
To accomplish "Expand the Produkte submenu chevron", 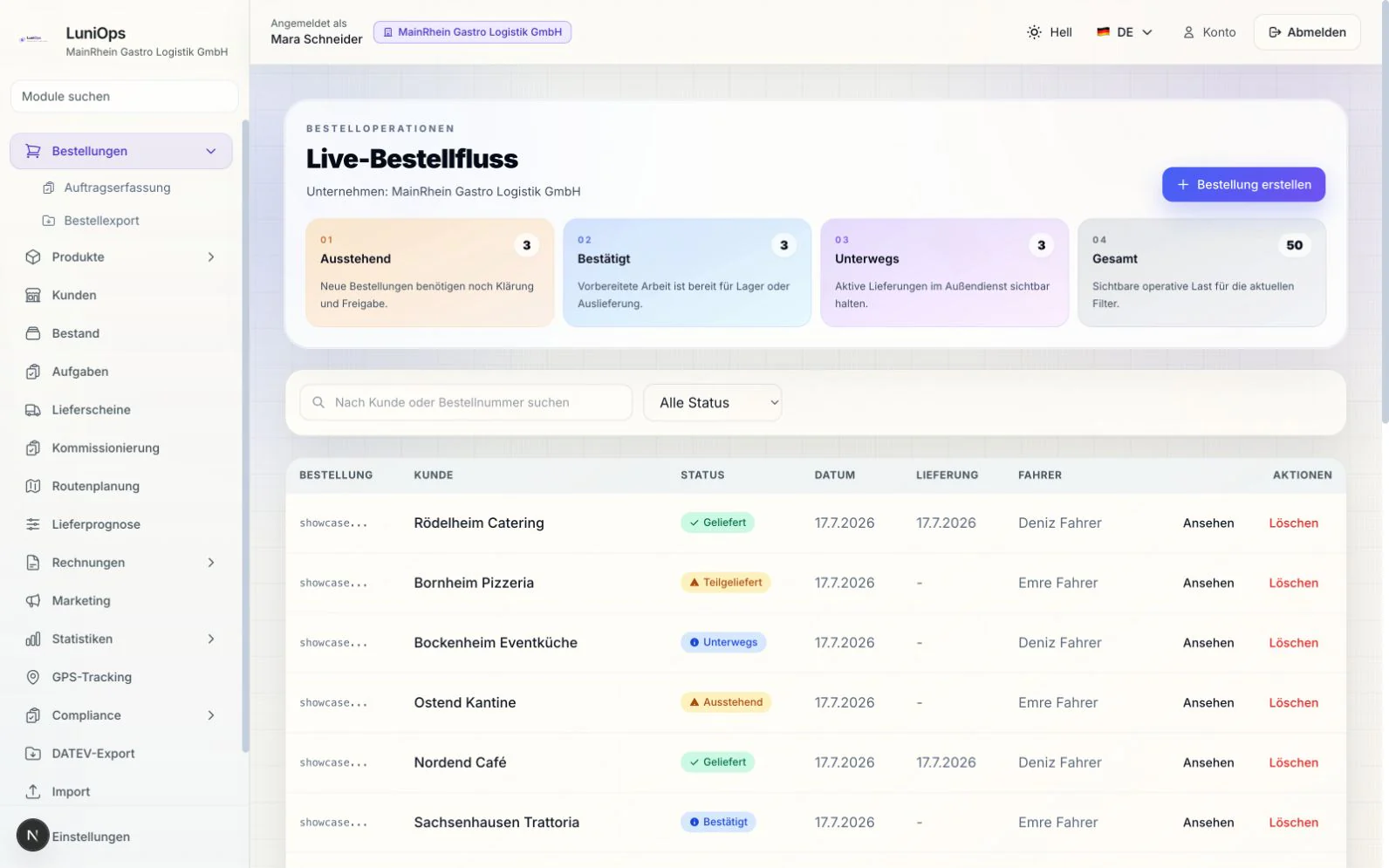I will coord(211,257).
